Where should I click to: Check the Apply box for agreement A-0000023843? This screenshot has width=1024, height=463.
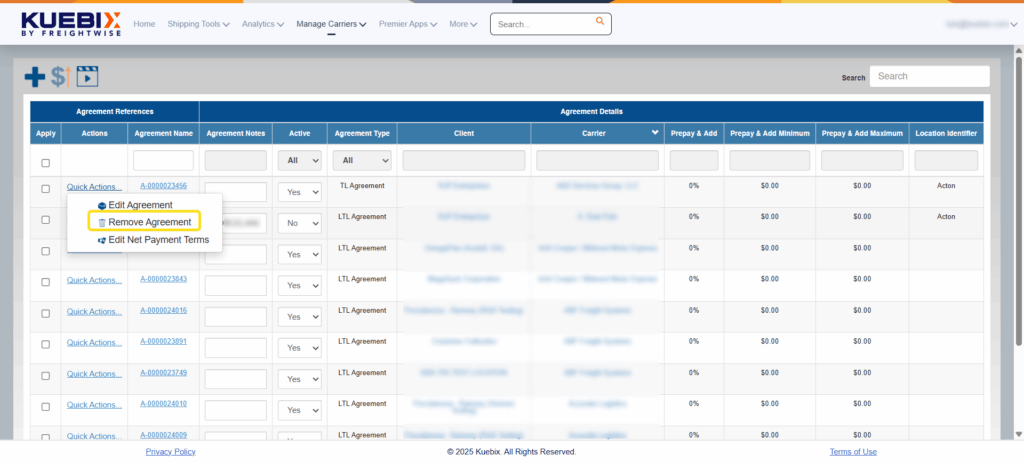pyautogui.click(x=45, y=281)
